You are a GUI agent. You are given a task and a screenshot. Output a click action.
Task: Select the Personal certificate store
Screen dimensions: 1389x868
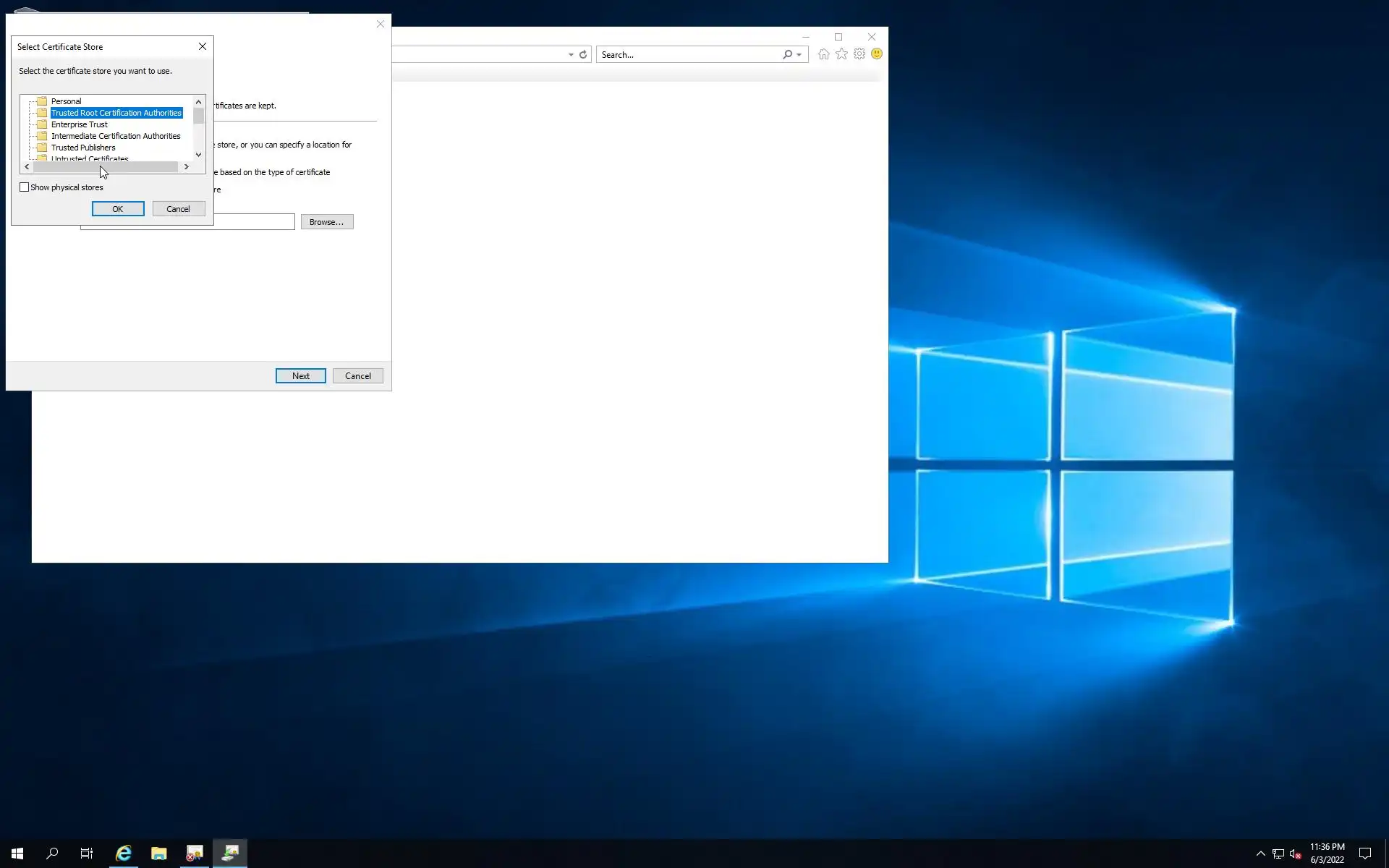66,101
